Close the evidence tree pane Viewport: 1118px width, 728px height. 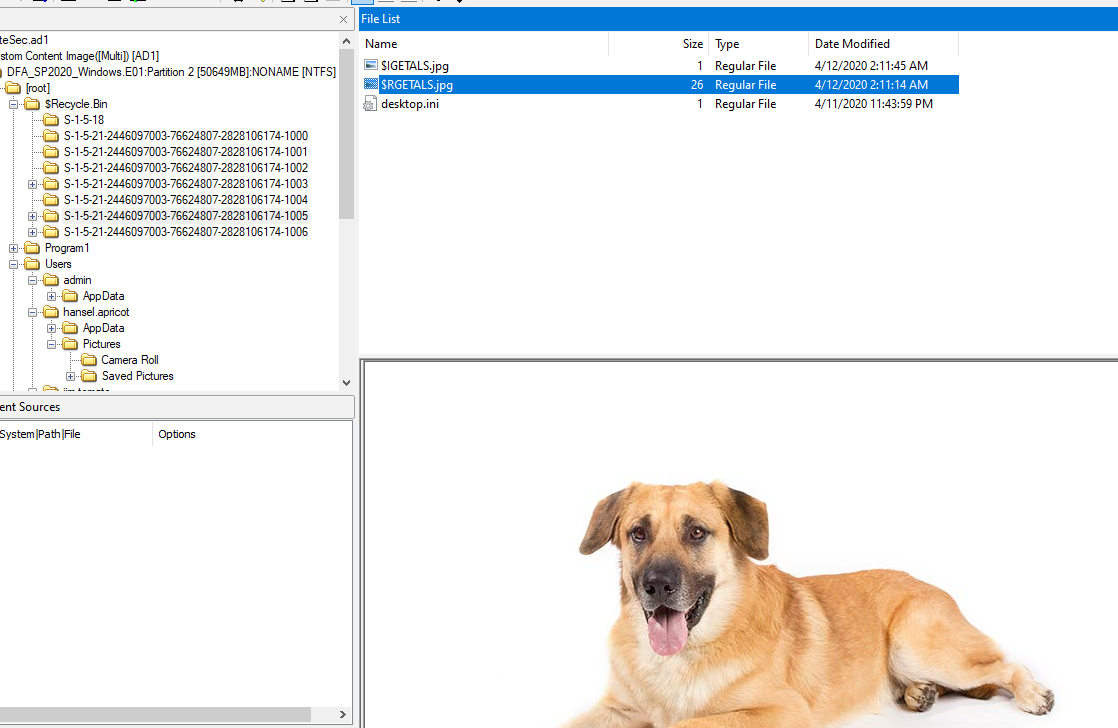[x=344, y=20]
